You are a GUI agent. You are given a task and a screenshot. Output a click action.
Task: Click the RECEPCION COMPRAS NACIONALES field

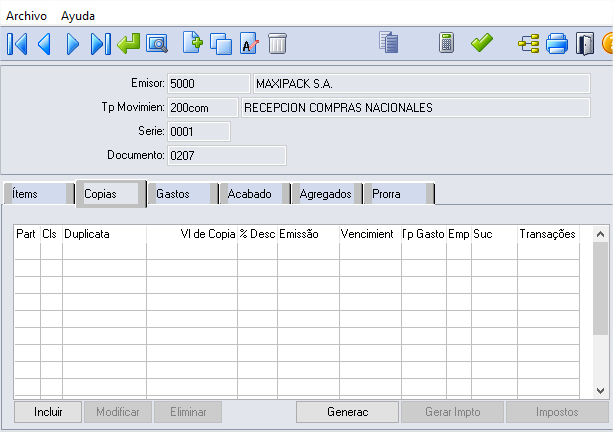[416, 108]
